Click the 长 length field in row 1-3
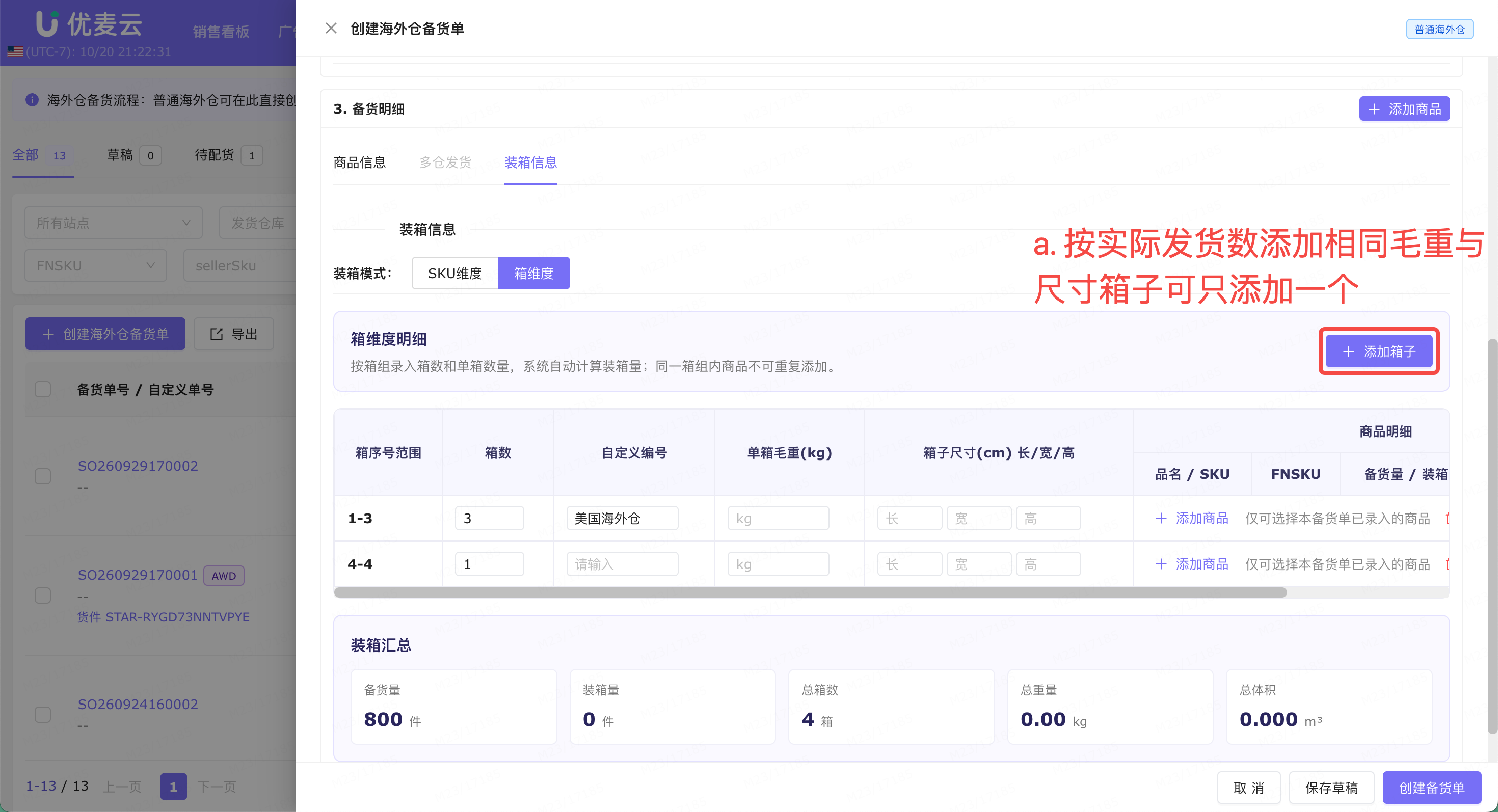 909,518
